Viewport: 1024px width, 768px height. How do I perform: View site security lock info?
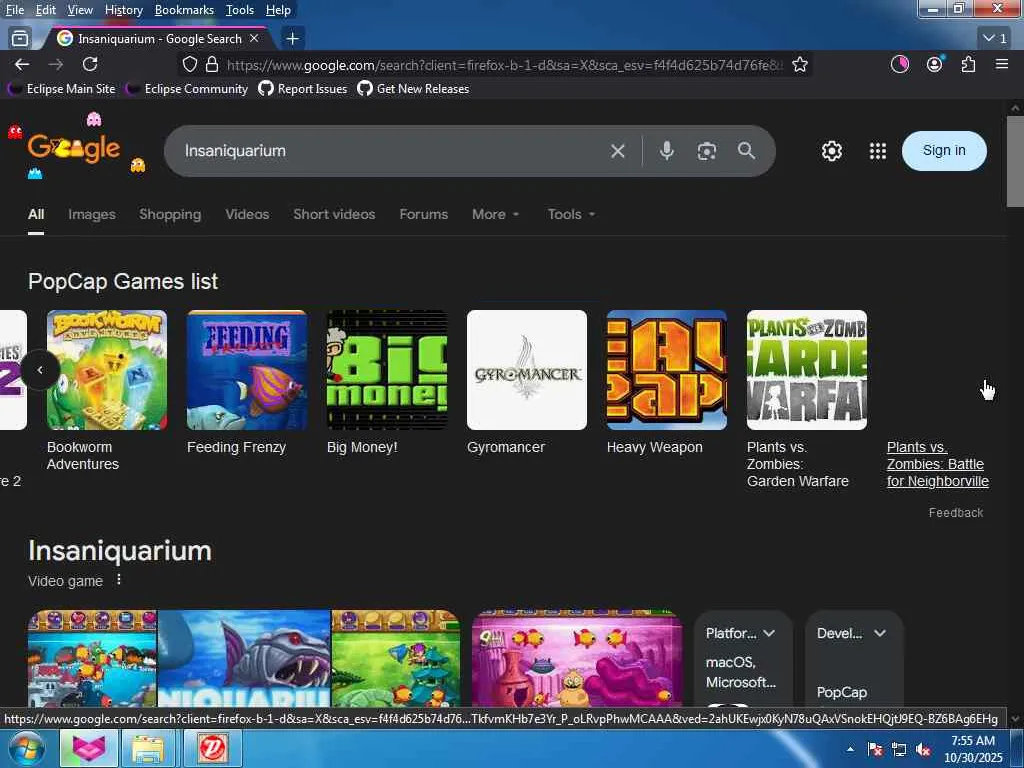tap(212, 64)
